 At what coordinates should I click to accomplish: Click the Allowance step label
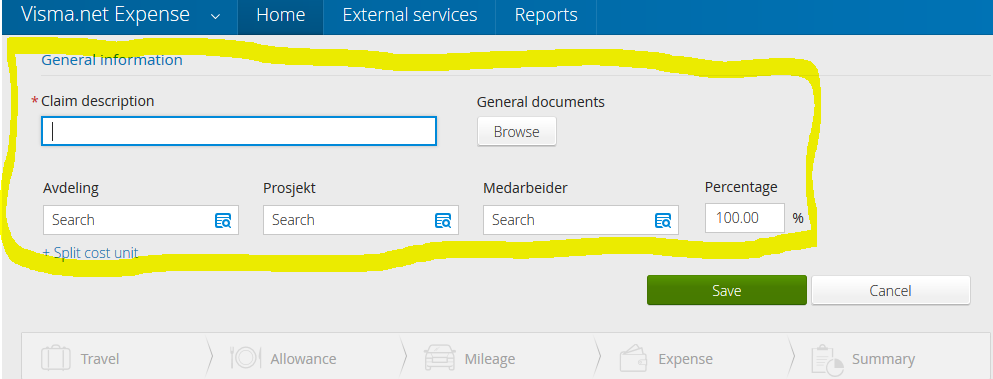303,359
